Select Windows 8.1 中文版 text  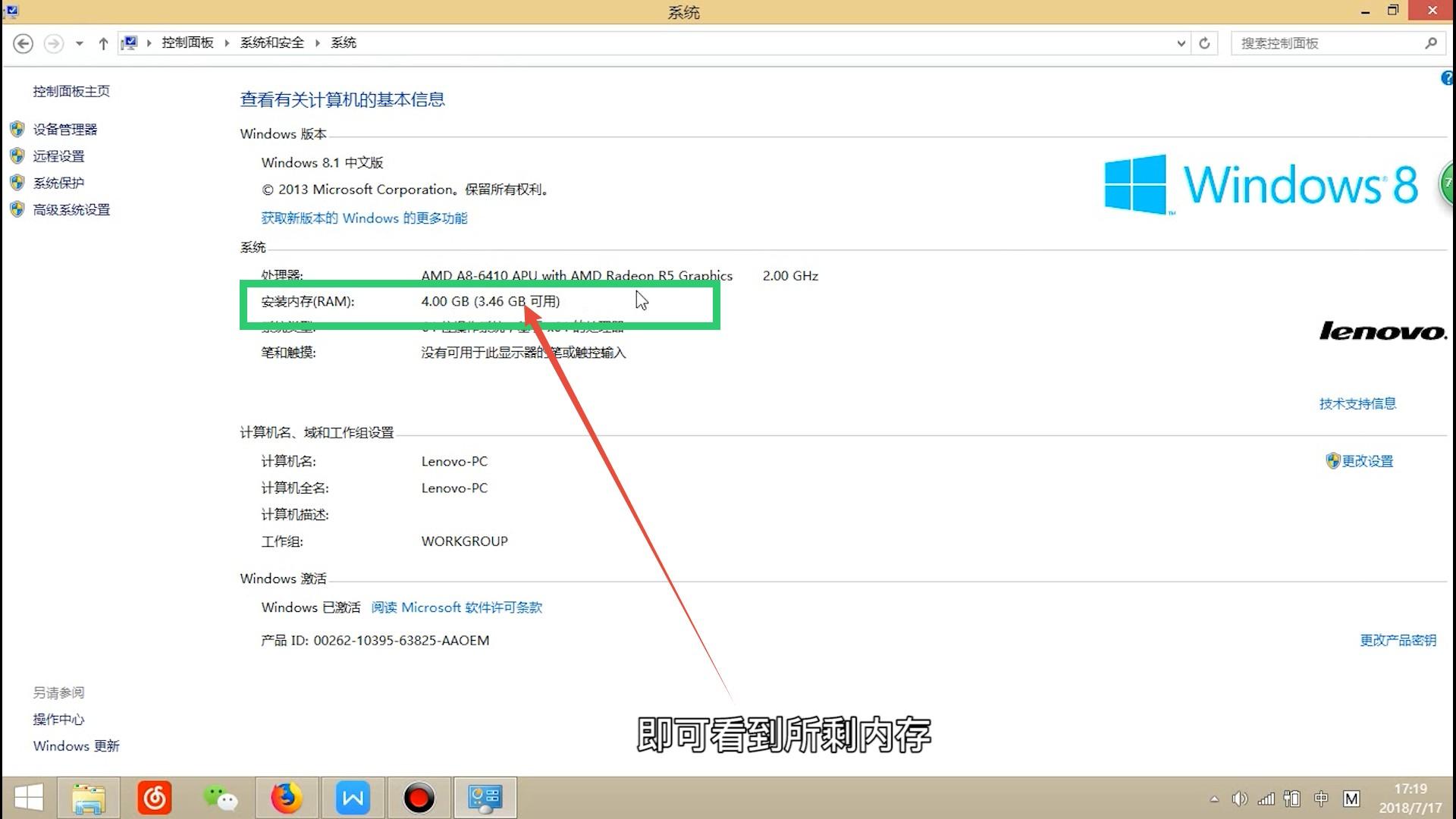tap(322, 162)
